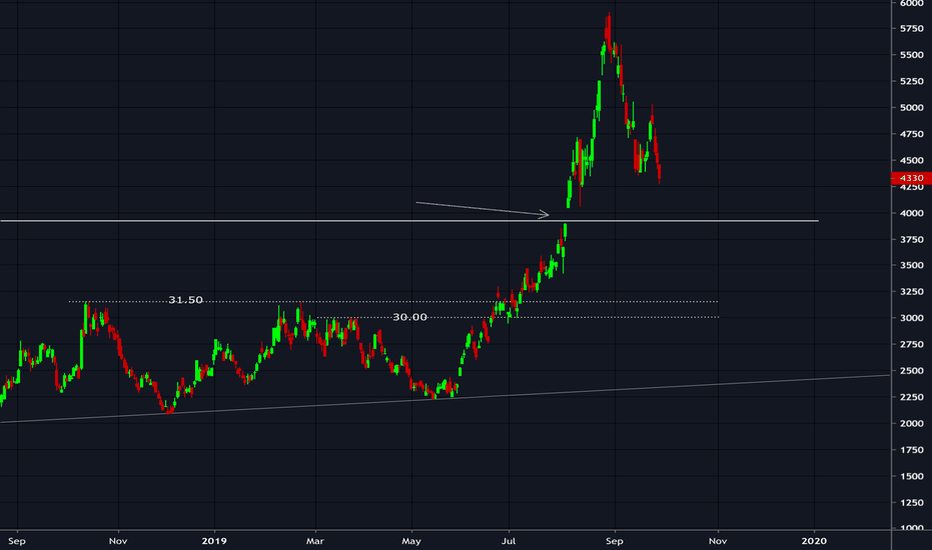Select the dotted horizontal line at 31.50
Screen dimensions: 932x550
tap(393, 301)
